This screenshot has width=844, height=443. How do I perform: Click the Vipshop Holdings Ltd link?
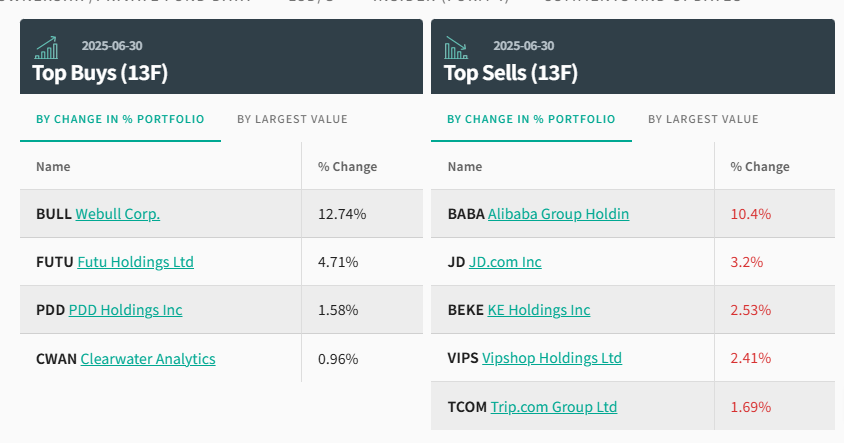point(552,358)
